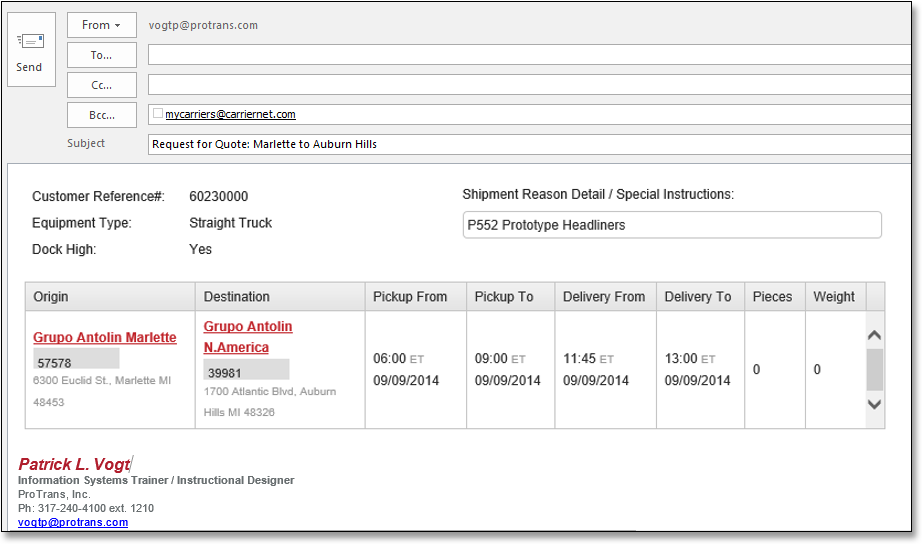
Task: Click the Special Instructions box P552 Prototype Headliners
Action: pos(672,225)
